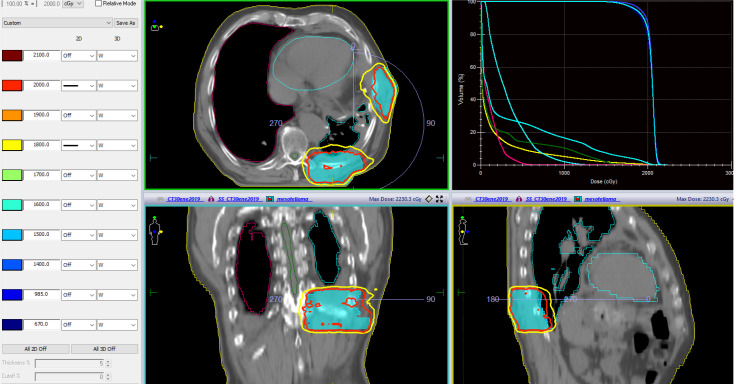Enable the Relative Mode checkbox
The height and width of the screenshot is (384, 735).
click(98, 3)
